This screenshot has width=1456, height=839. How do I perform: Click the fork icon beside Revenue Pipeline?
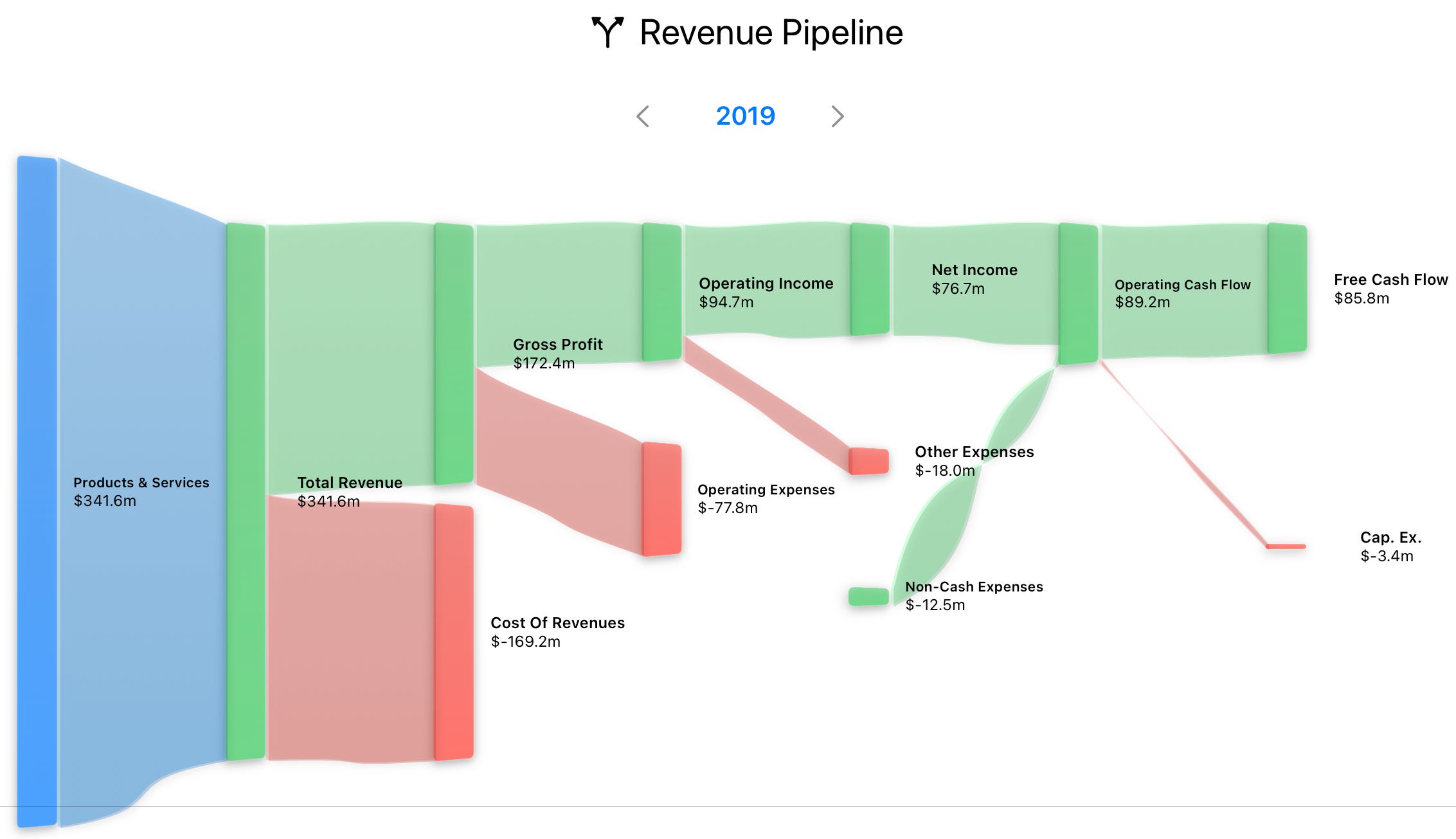[607, 32]
